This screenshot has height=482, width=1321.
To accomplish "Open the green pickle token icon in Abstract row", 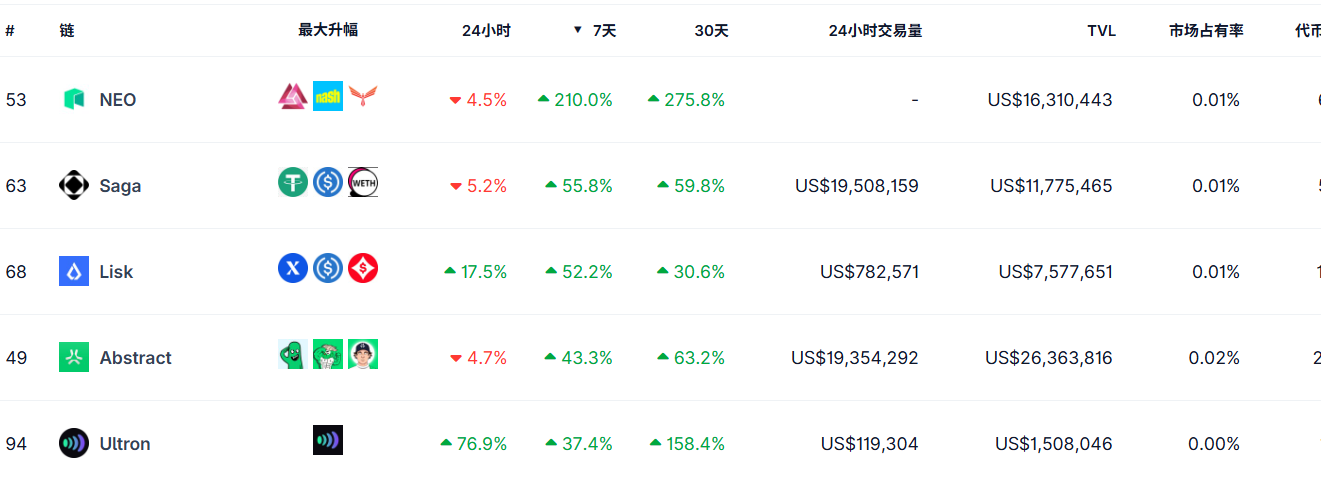I will pos(293,354).
